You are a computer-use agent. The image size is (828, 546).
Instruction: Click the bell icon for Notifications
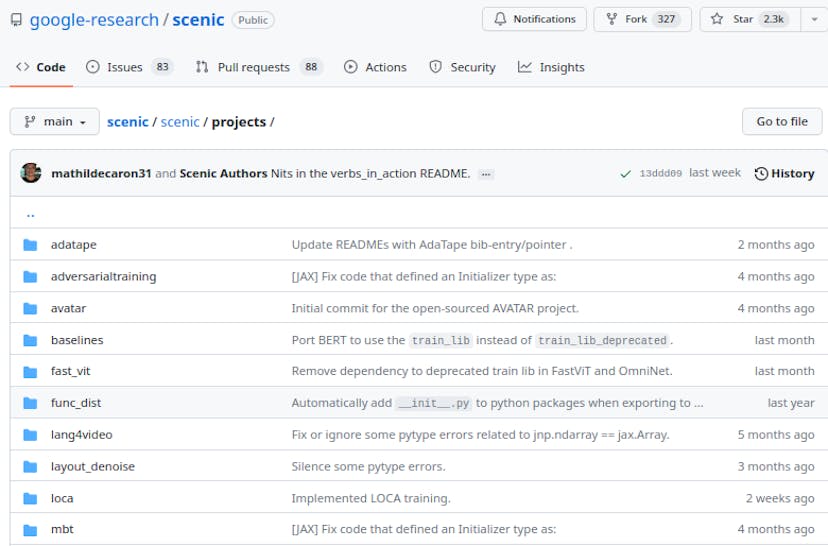coord(500,19)
